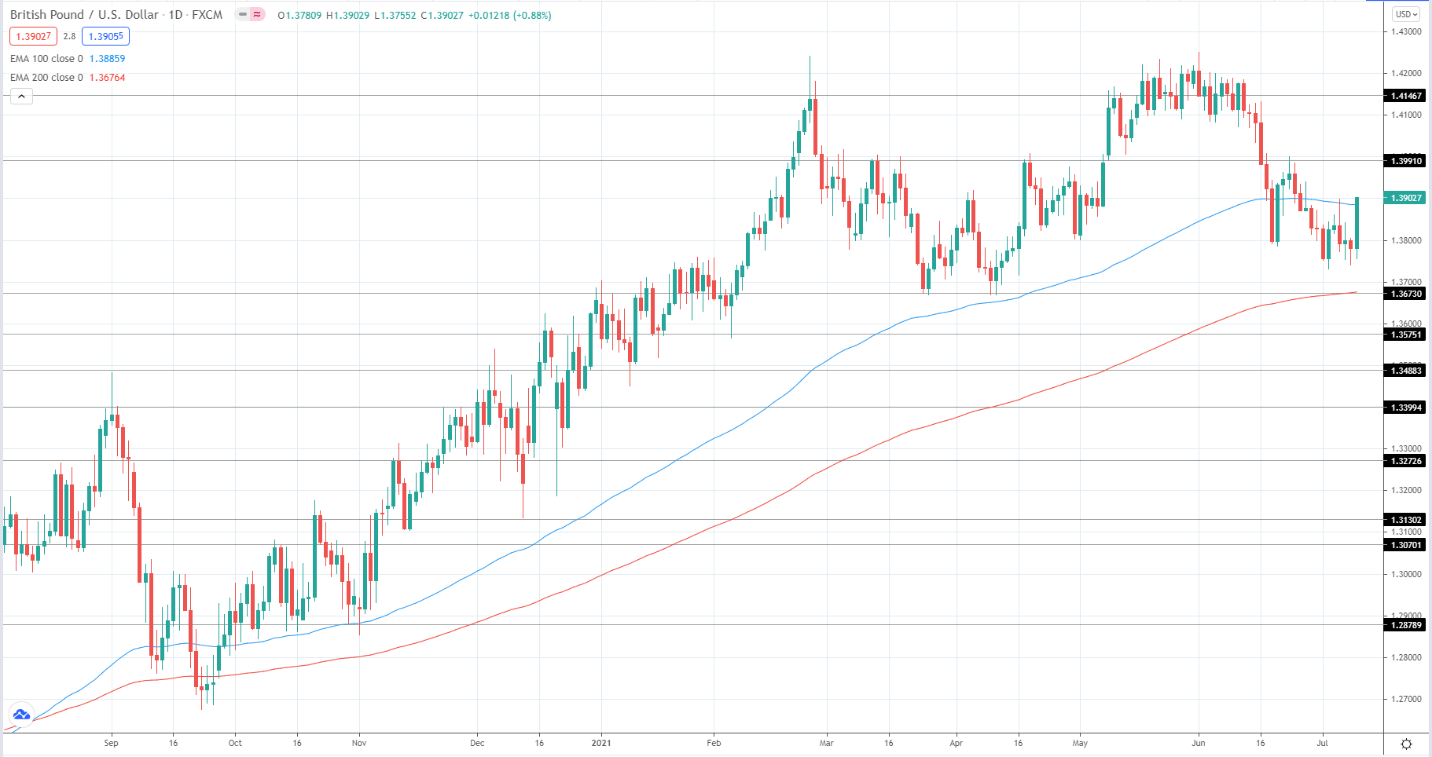
Task: Select the EMA 200 close indicator legend
Action: (x=47, y=77)
